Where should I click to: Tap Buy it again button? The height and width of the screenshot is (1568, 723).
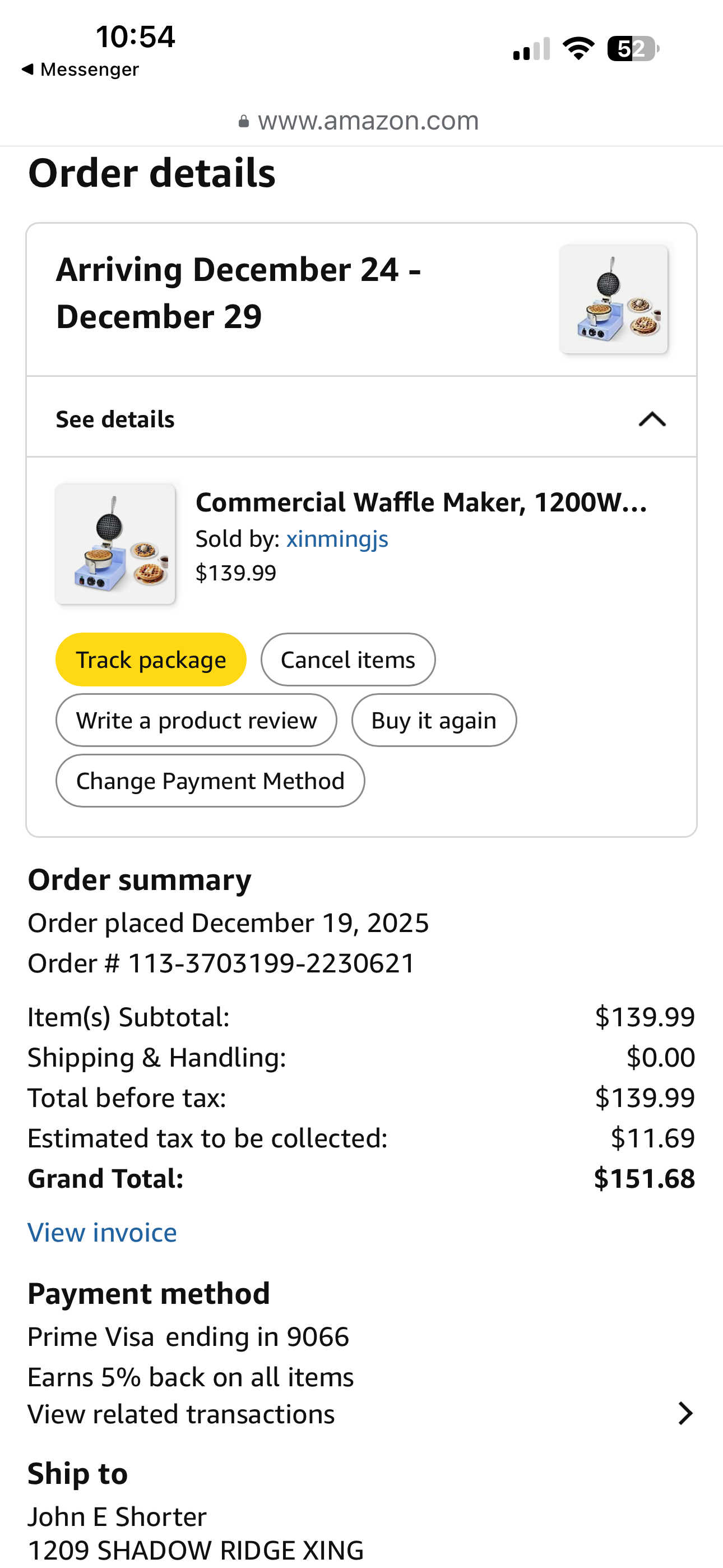[x=433, y=721]
